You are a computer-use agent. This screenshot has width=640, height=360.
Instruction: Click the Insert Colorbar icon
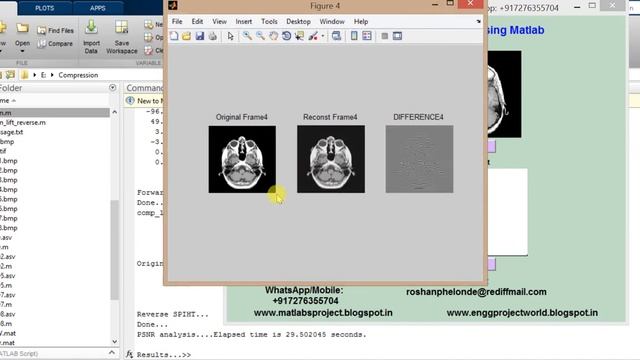tap(354, 36)
